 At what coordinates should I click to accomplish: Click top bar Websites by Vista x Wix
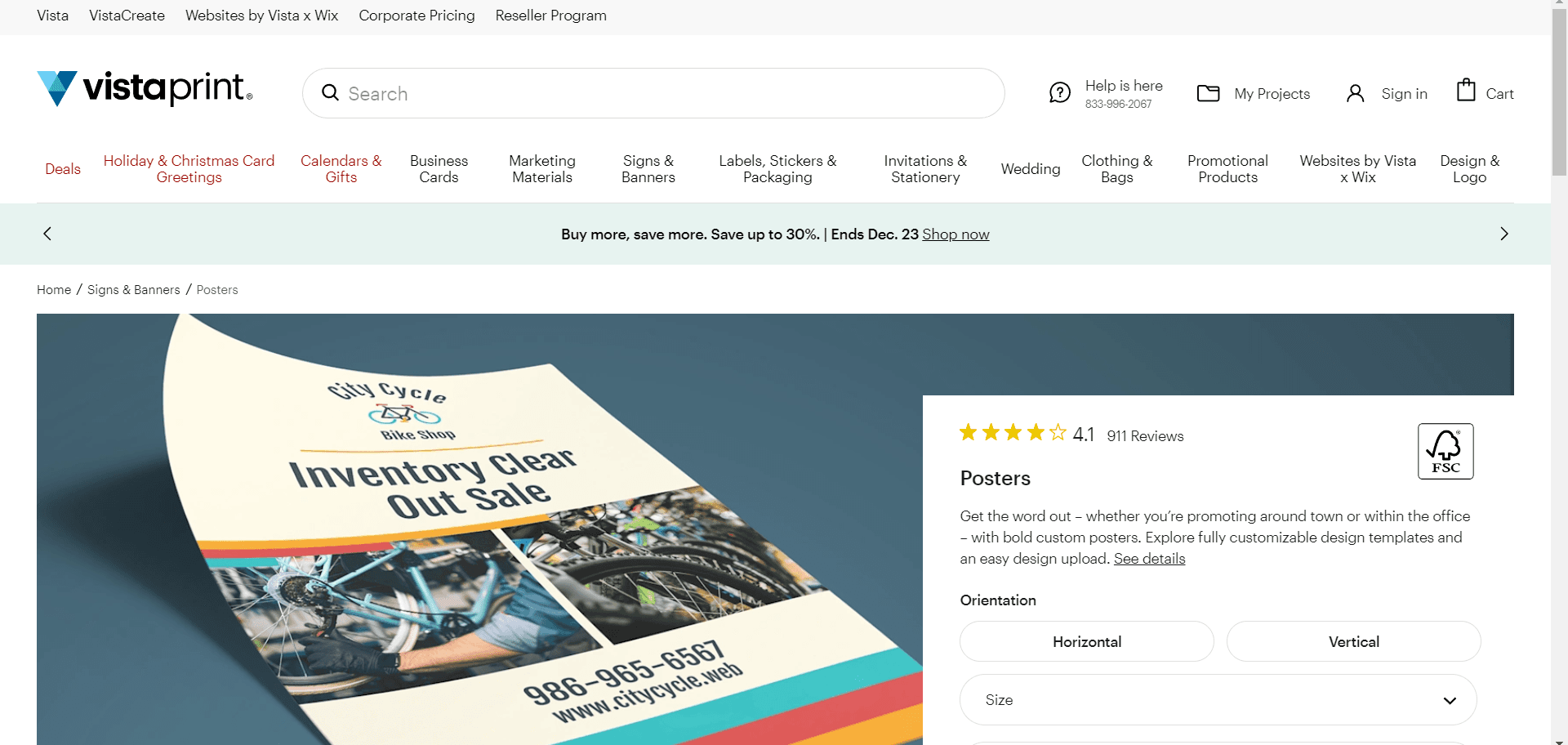tap(261, 16)
